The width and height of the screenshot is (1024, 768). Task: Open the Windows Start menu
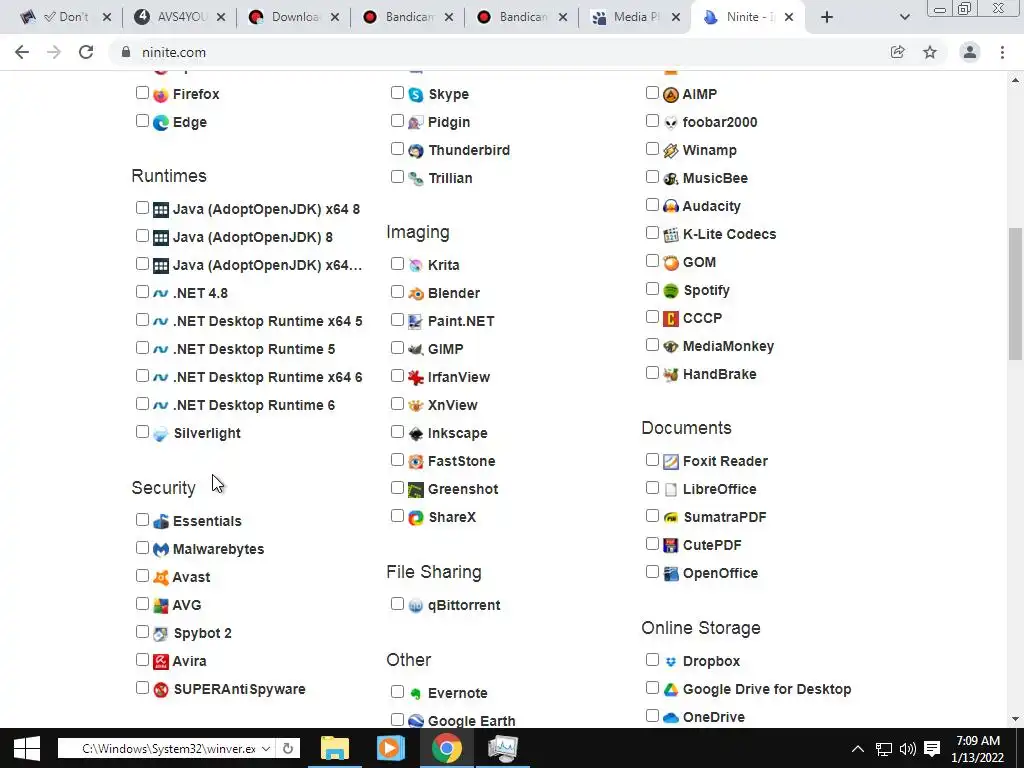pyautogui.click(x=27, y=748)
